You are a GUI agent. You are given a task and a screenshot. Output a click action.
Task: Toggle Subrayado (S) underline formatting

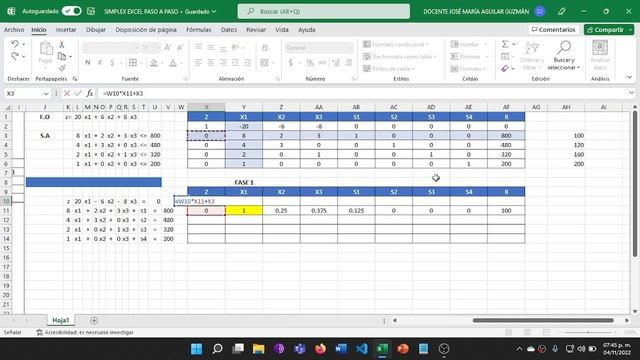click(112, 62)
